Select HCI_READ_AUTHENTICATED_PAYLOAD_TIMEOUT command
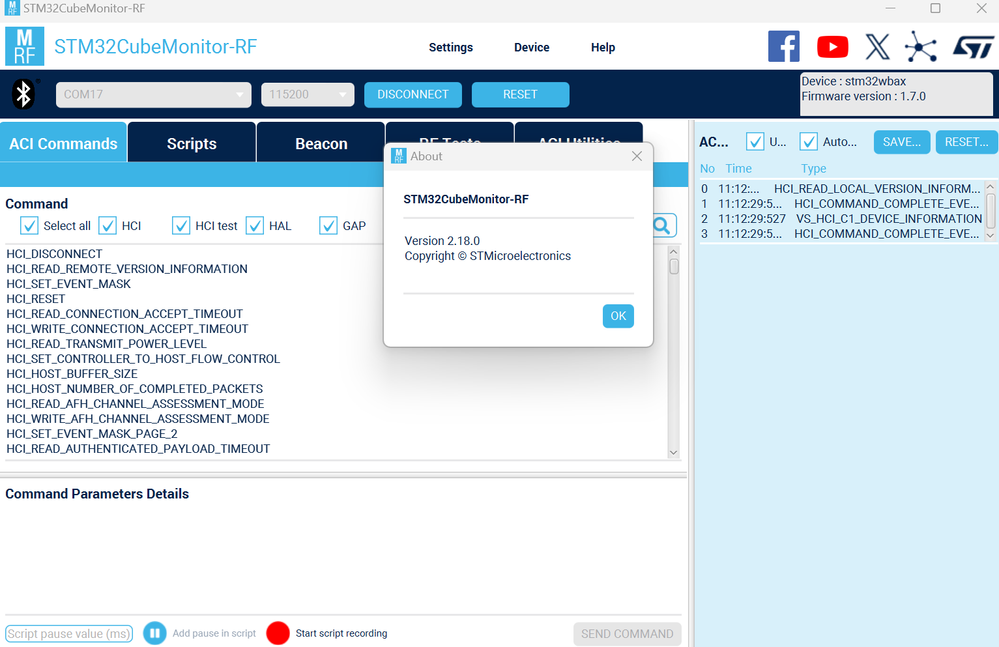 click(x=138, y=448)
